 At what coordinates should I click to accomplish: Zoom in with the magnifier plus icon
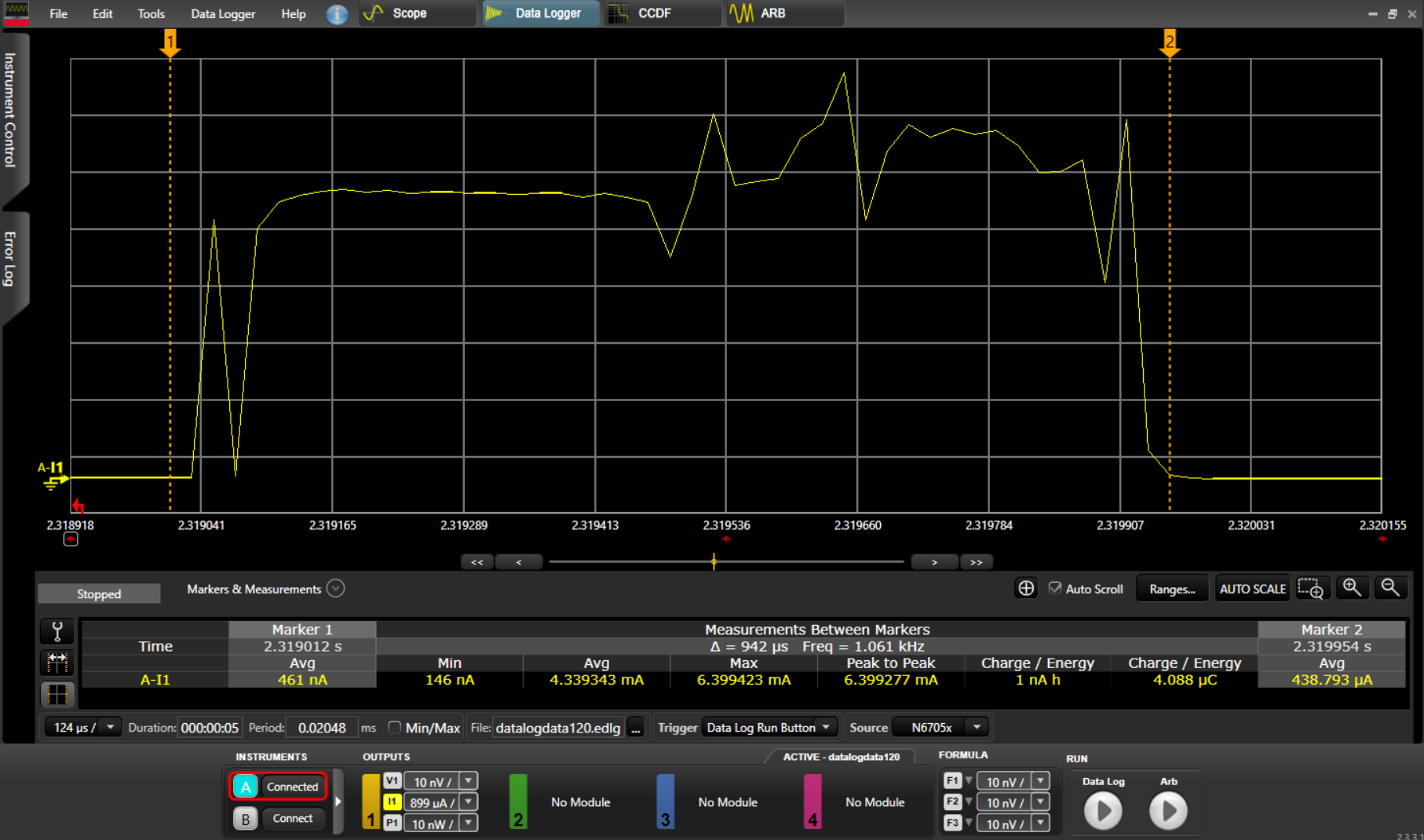[x=1352, y=587]
